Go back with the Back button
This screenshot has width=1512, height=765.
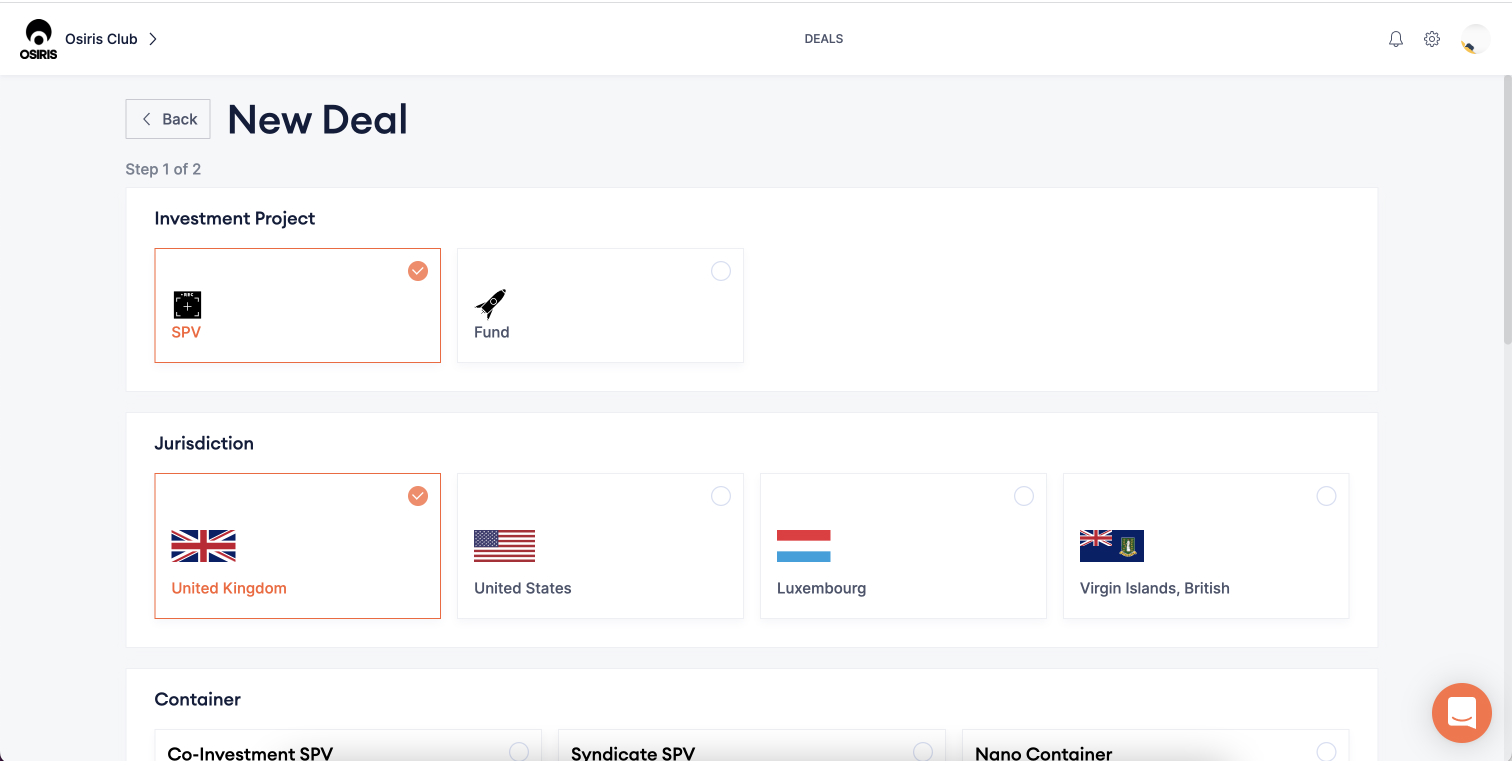pyautogui.click(x=168, y=119)
